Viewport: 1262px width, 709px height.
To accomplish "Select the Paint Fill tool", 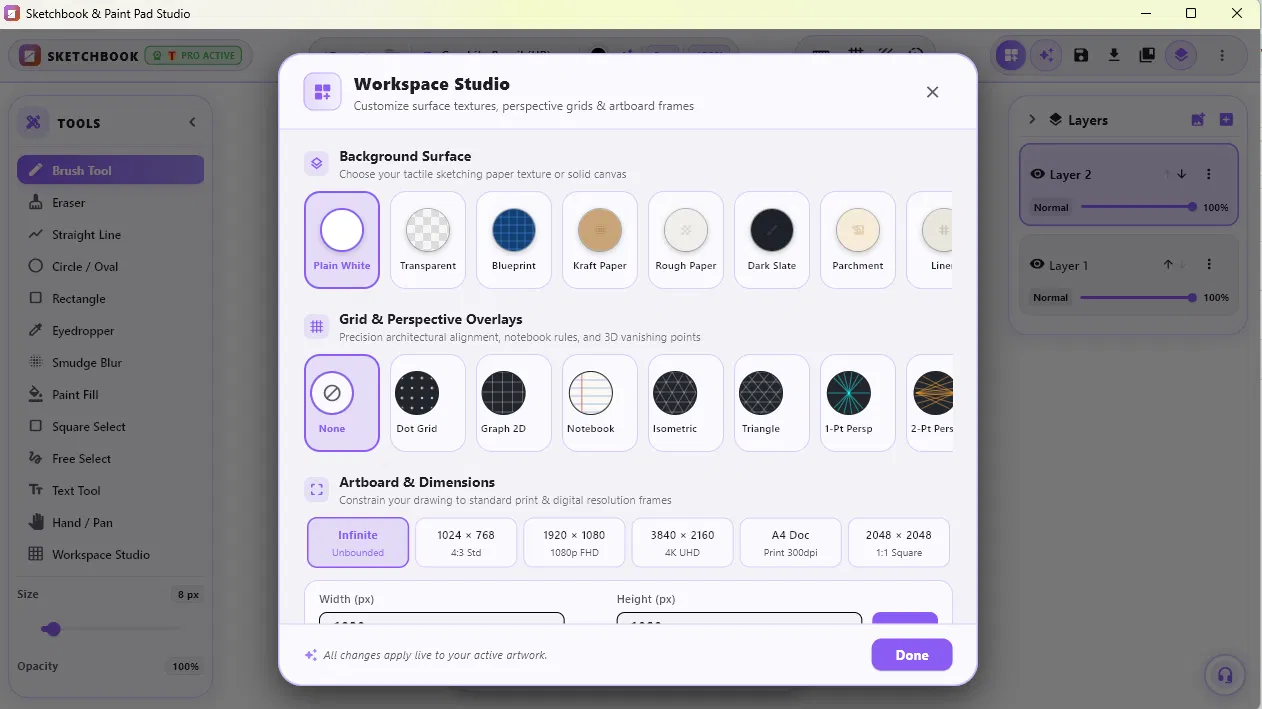I will (x=110, y=394).
